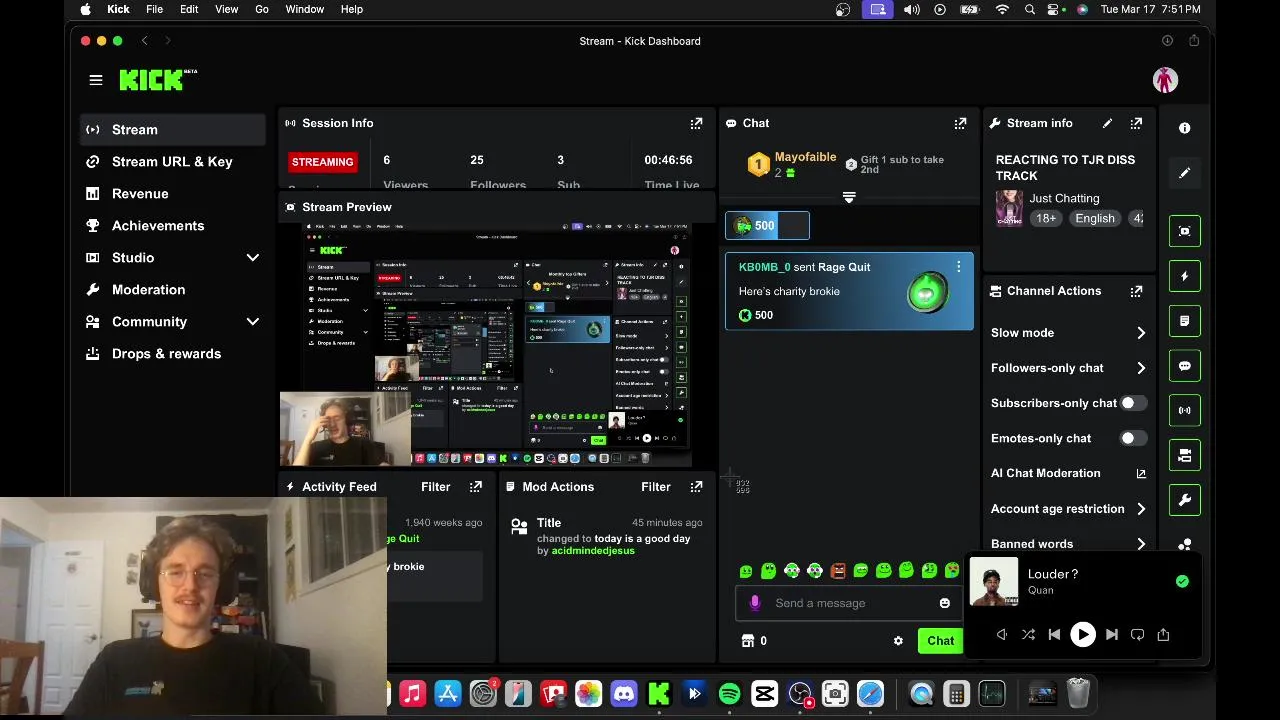Toggle the chat bubble widget icon in sidebar

coord(1184,366)
